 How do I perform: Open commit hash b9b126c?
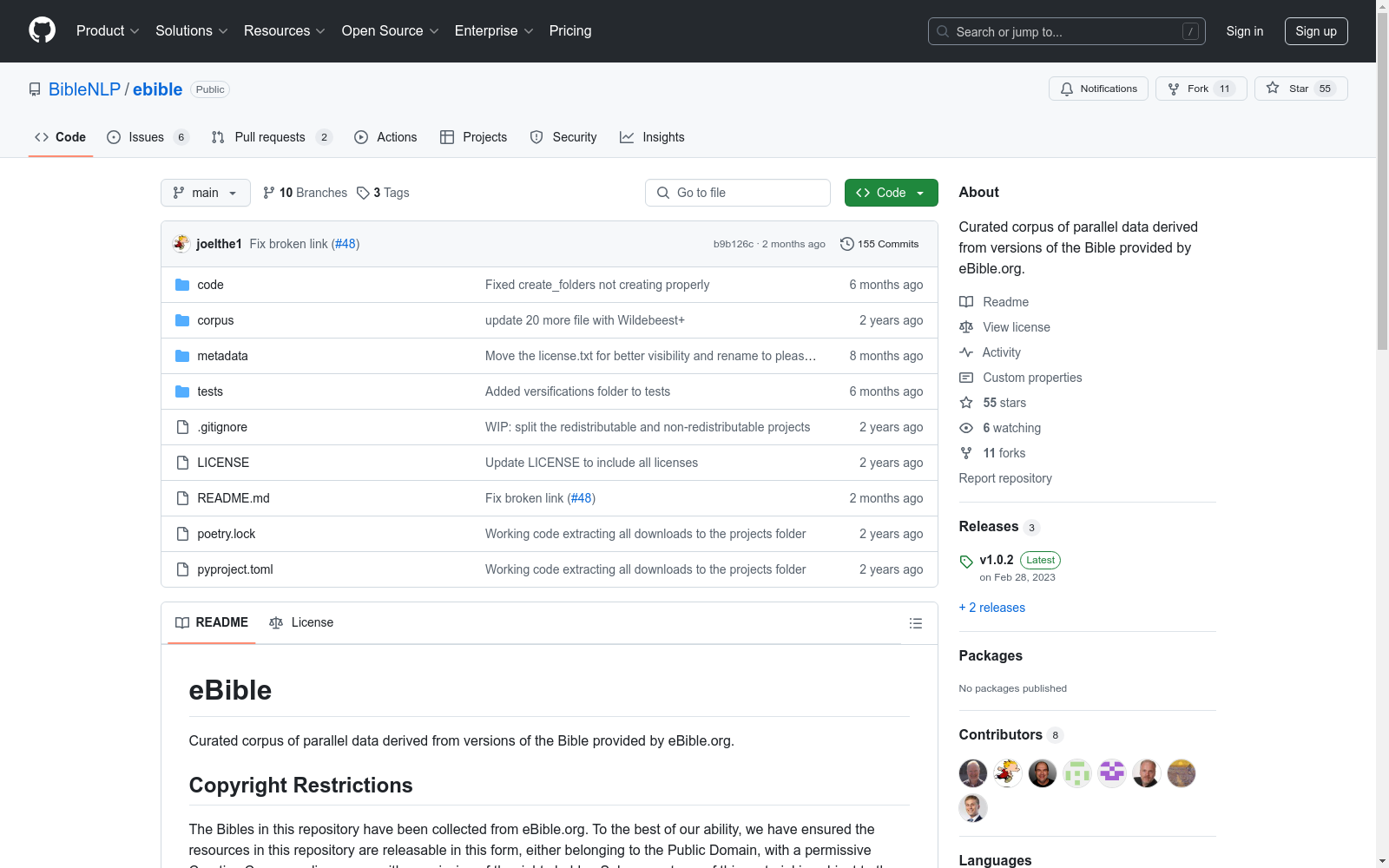point(734,244)
